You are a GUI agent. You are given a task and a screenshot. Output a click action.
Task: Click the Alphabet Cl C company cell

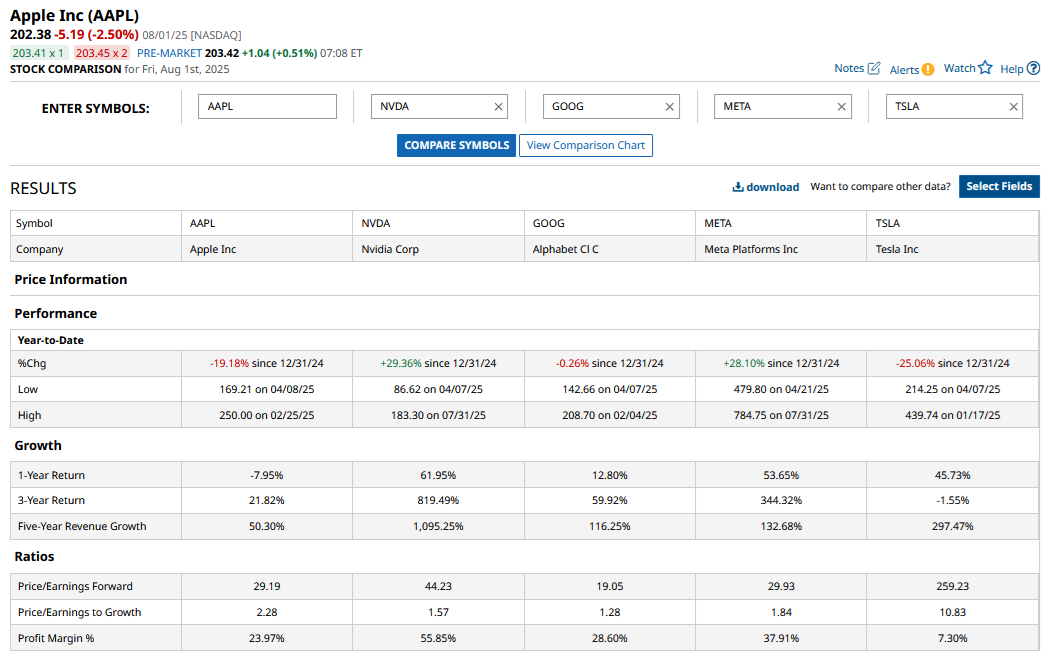610,249
